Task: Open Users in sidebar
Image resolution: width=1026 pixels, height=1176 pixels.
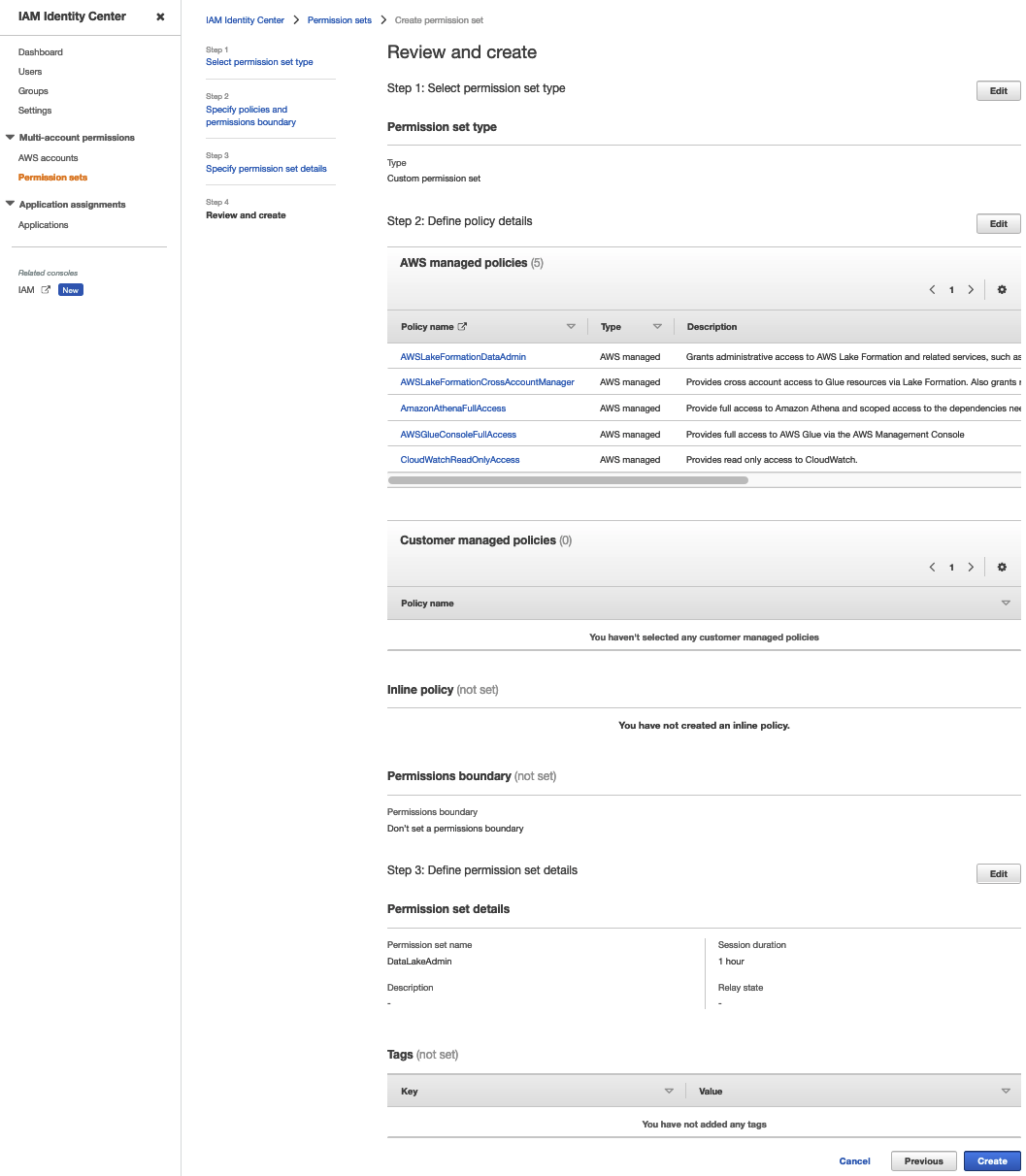Action: pyautogui.click(x=30, y=72)
